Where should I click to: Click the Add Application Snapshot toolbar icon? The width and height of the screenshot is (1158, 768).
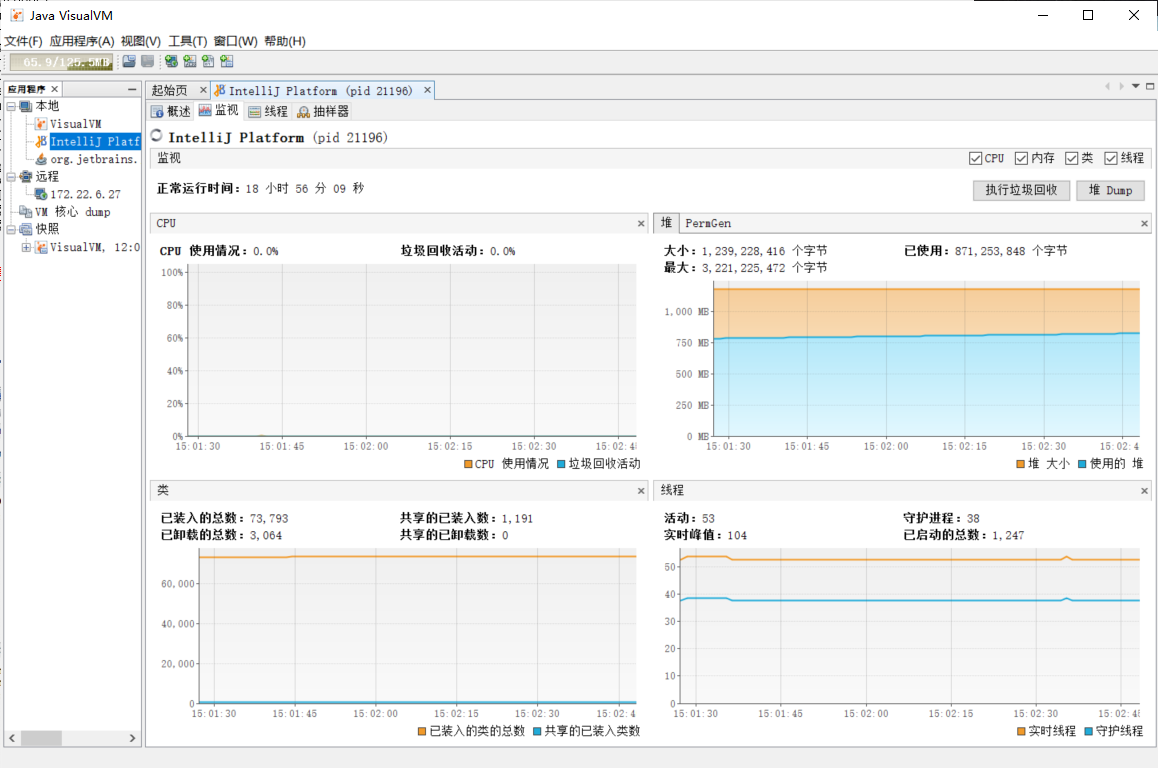pos(227,61)
